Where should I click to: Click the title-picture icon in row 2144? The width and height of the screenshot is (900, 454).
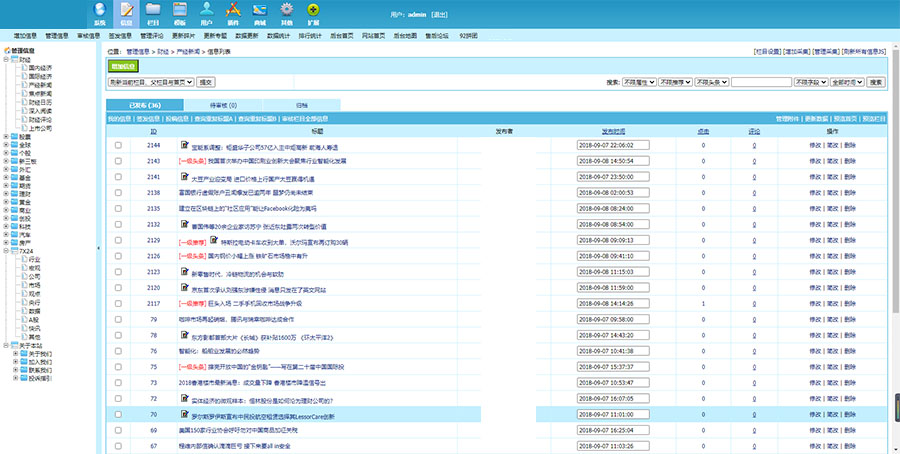[184, 145]
